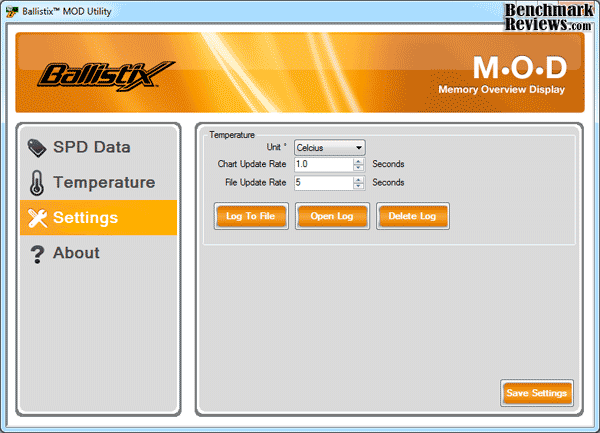Open the SPD Data section

click(x=98, y=147)
